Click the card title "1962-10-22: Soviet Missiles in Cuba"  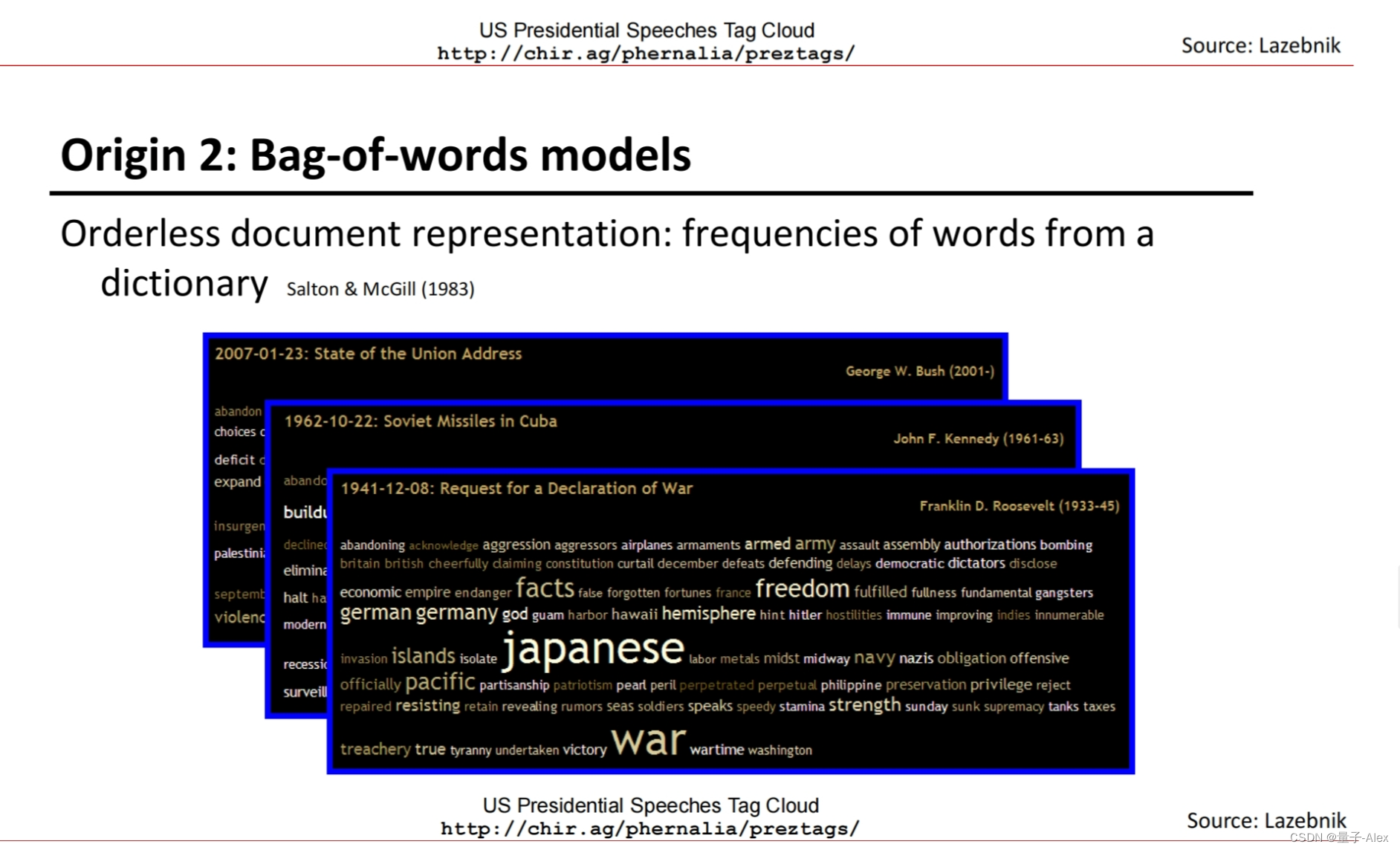pos(420,421)
